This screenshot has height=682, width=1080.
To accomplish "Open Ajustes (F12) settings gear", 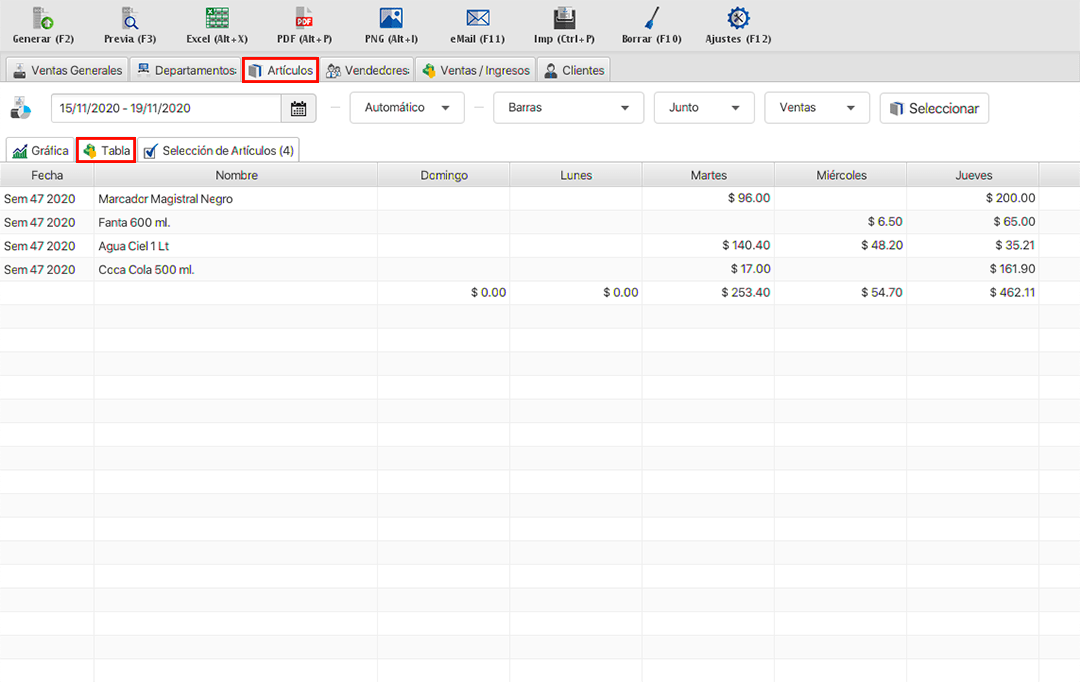I will point(738,19).
